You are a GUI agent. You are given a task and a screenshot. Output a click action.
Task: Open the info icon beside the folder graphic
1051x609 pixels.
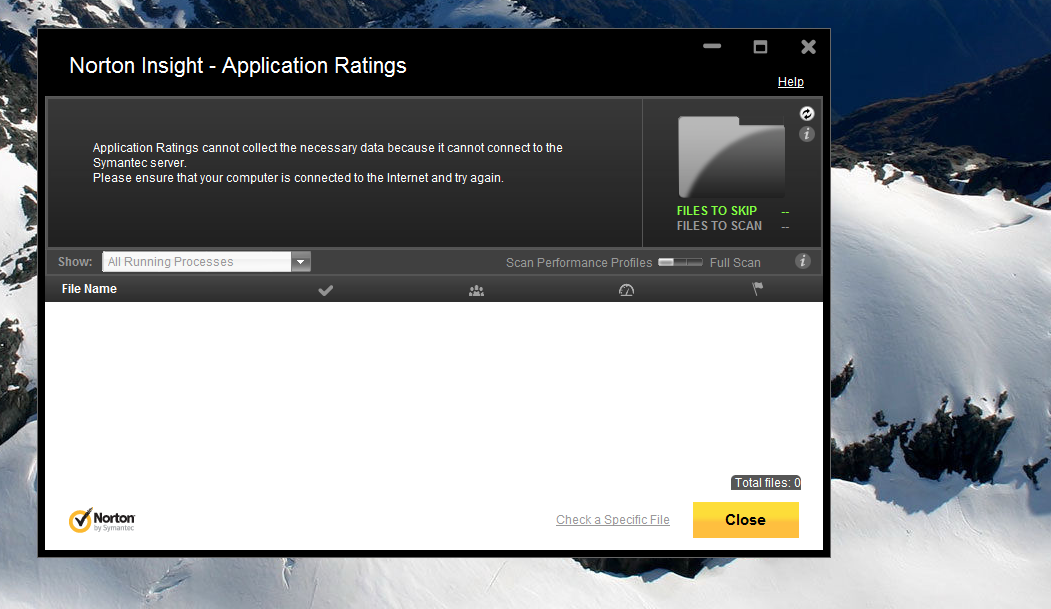[x=806, y=134]
